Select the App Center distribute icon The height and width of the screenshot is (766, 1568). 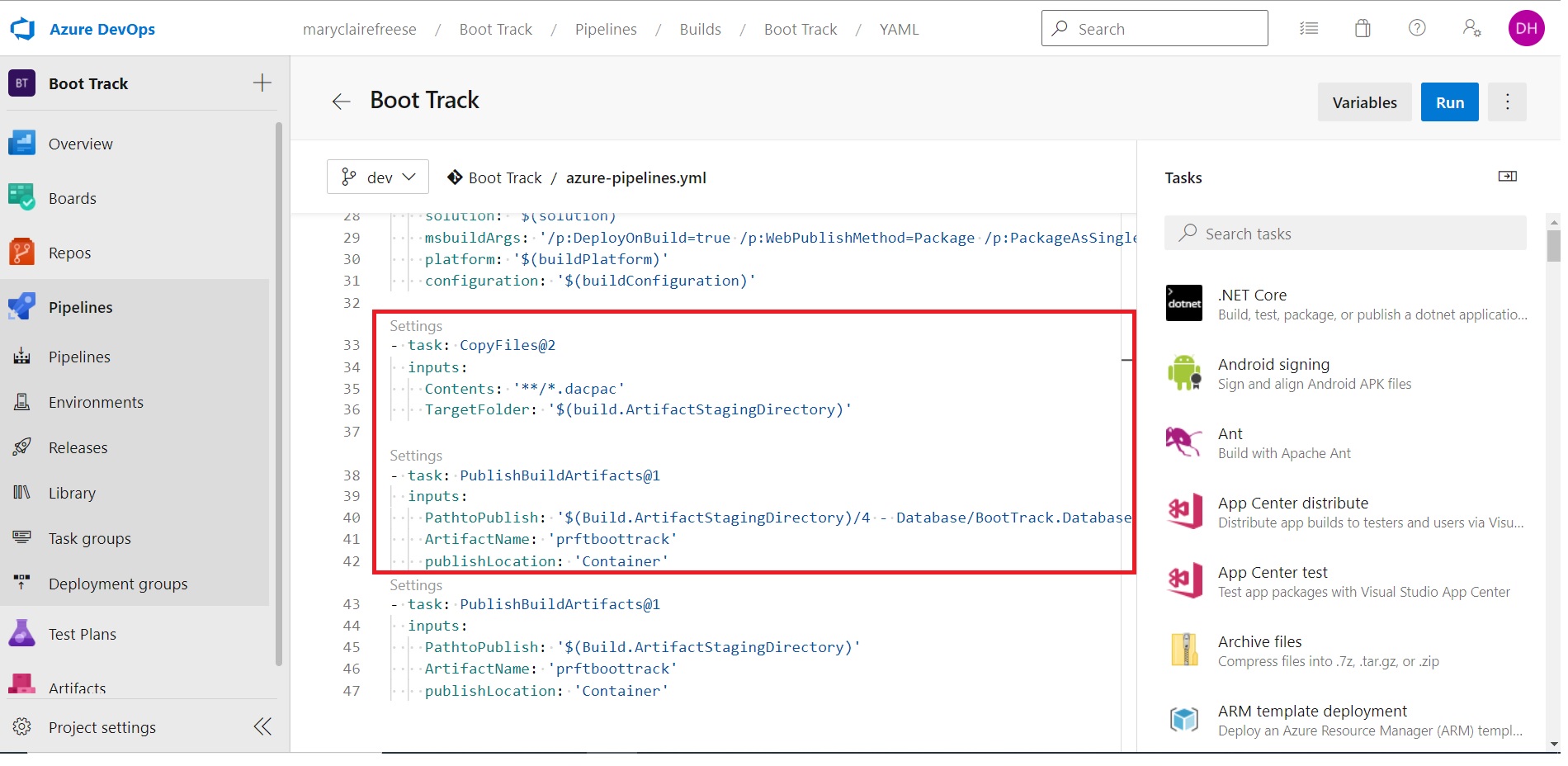(x=1184, y=512)
